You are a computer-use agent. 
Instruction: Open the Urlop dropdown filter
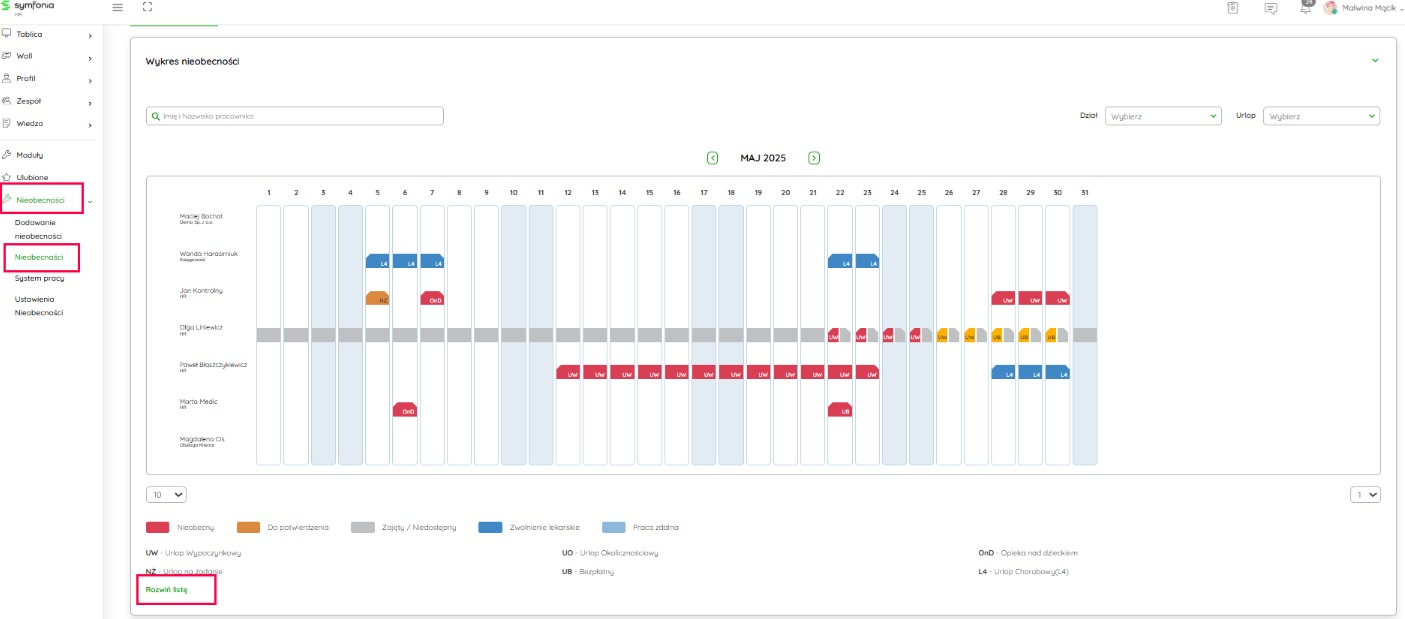1321,116
